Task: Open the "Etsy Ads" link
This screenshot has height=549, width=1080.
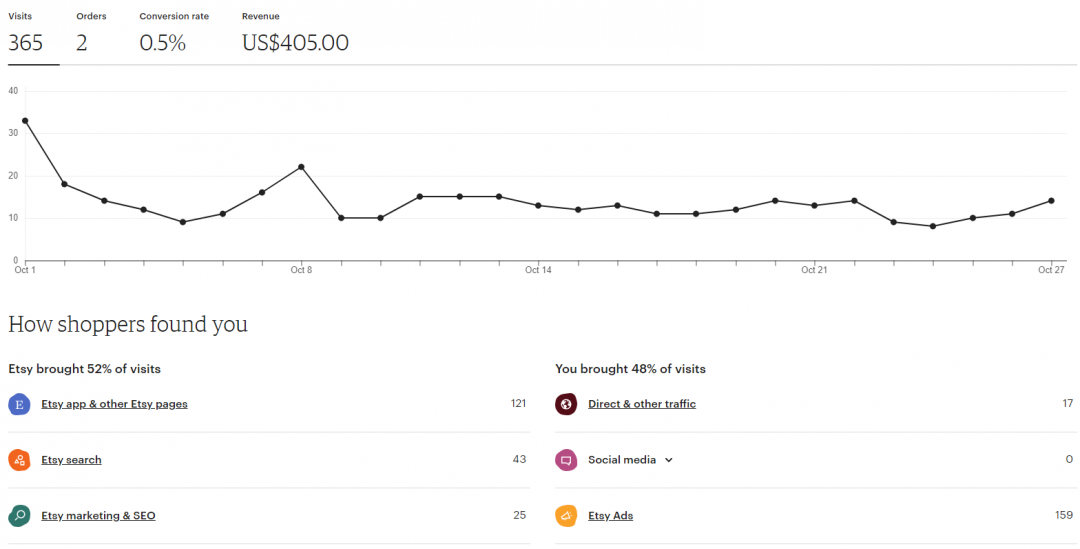Action: 610,516
